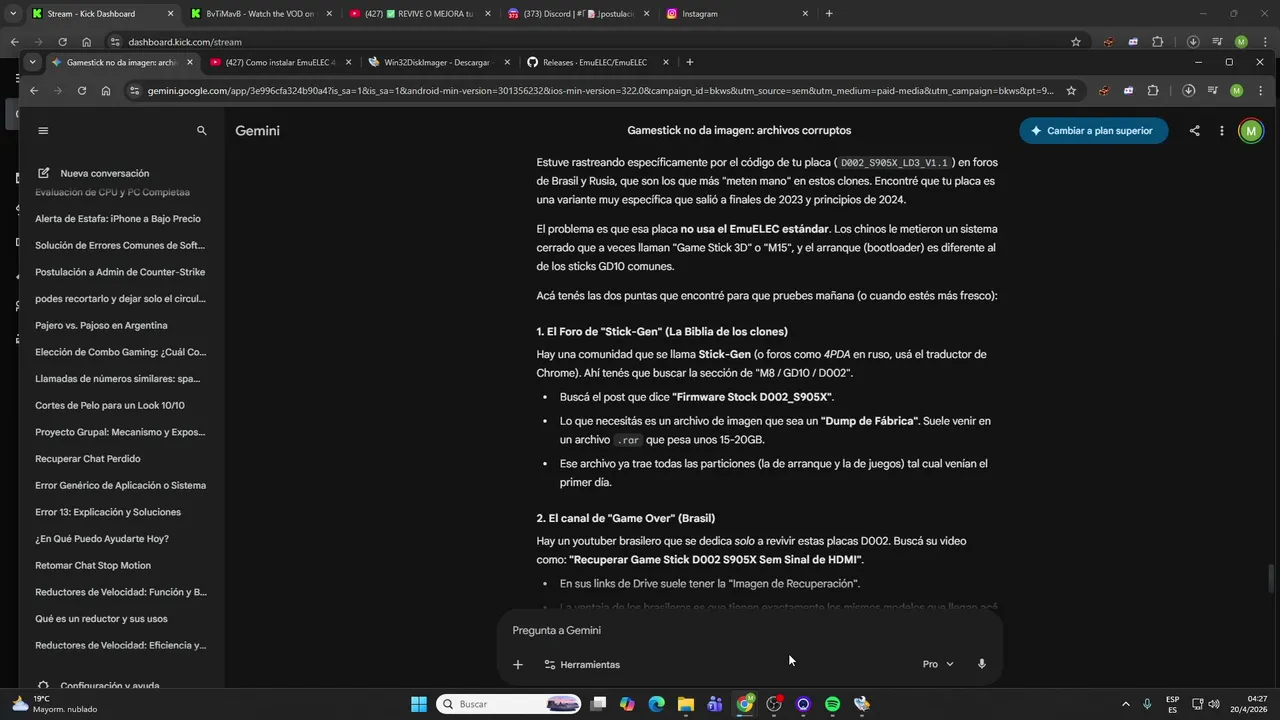Open the front window downloads icon

click(x=1188, y=90)
